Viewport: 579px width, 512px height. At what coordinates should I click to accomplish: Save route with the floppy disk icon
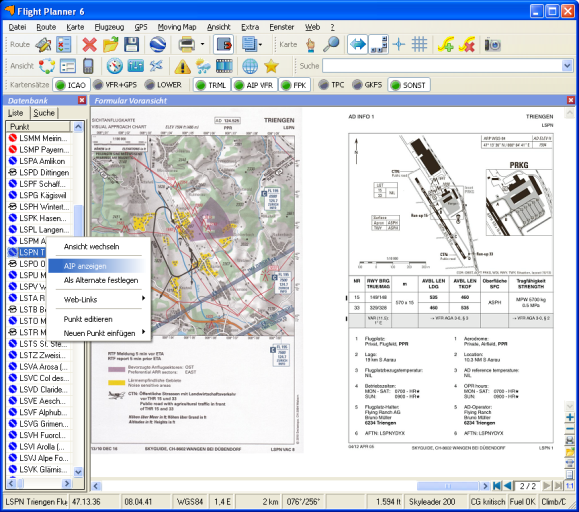pos(131,45)
